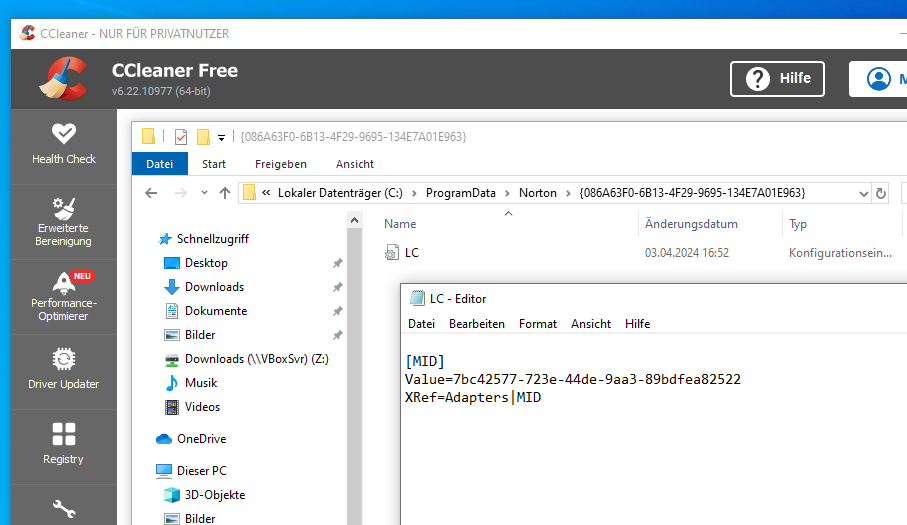Open recent locations dropdown in Explorer
907x525 pixels.
pos(204,193)
